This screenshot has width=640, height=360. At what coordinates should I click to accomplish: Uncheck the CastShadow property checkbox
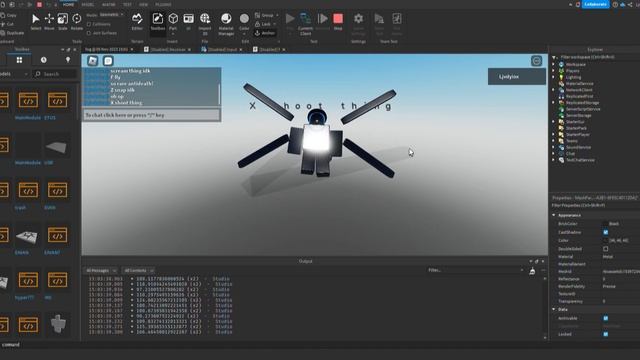tap(606, 232)
